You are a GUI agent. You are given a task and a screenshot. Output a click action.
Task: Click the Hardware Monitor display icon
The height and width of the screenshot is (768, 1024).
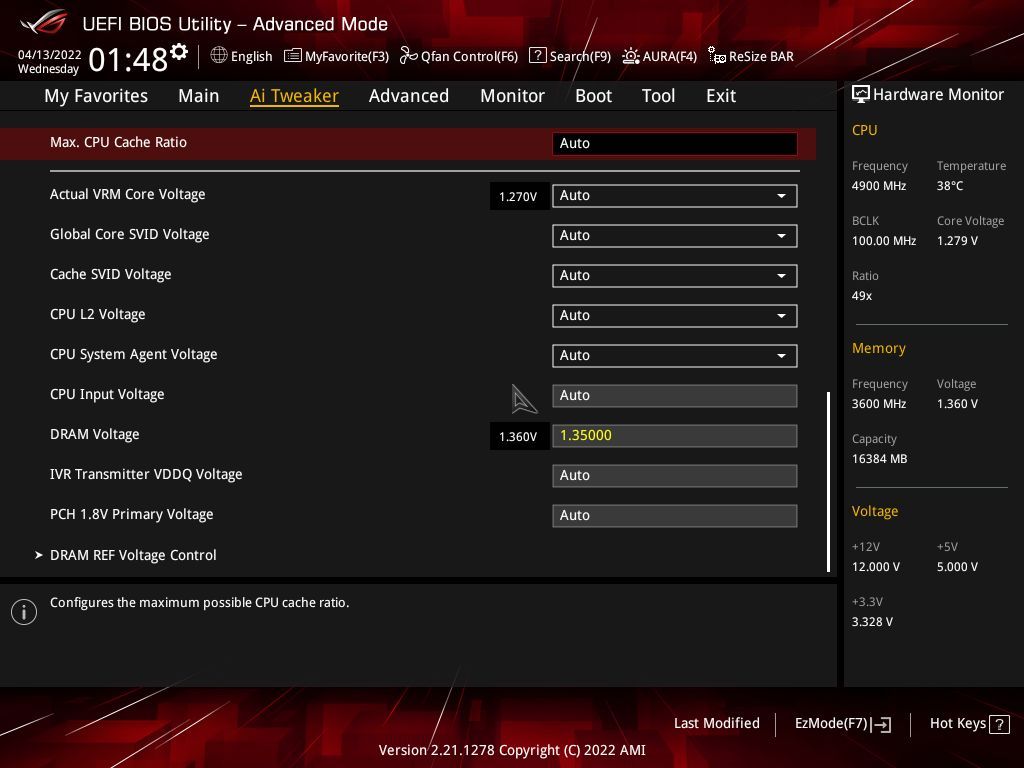861,94
